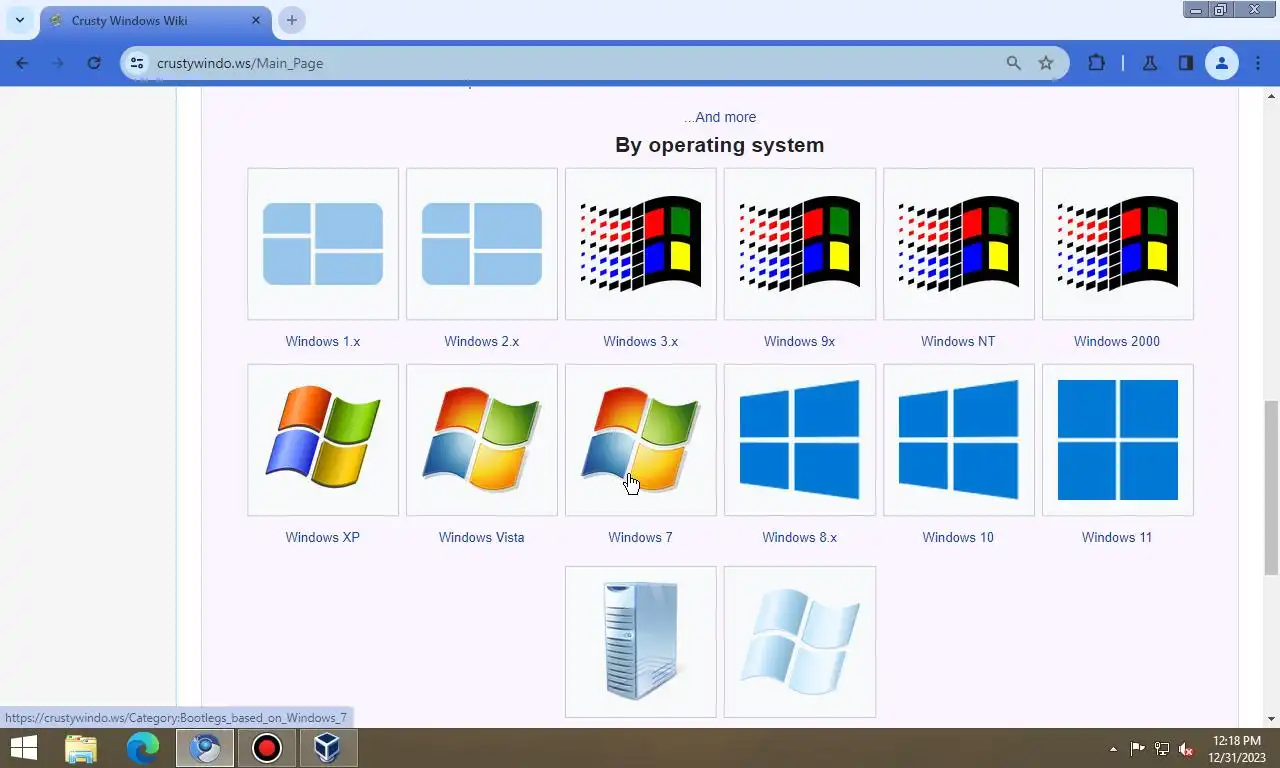Open the Windows 11 logo image
This screenshot has width=1280, height=768.
click(1118, 440)
